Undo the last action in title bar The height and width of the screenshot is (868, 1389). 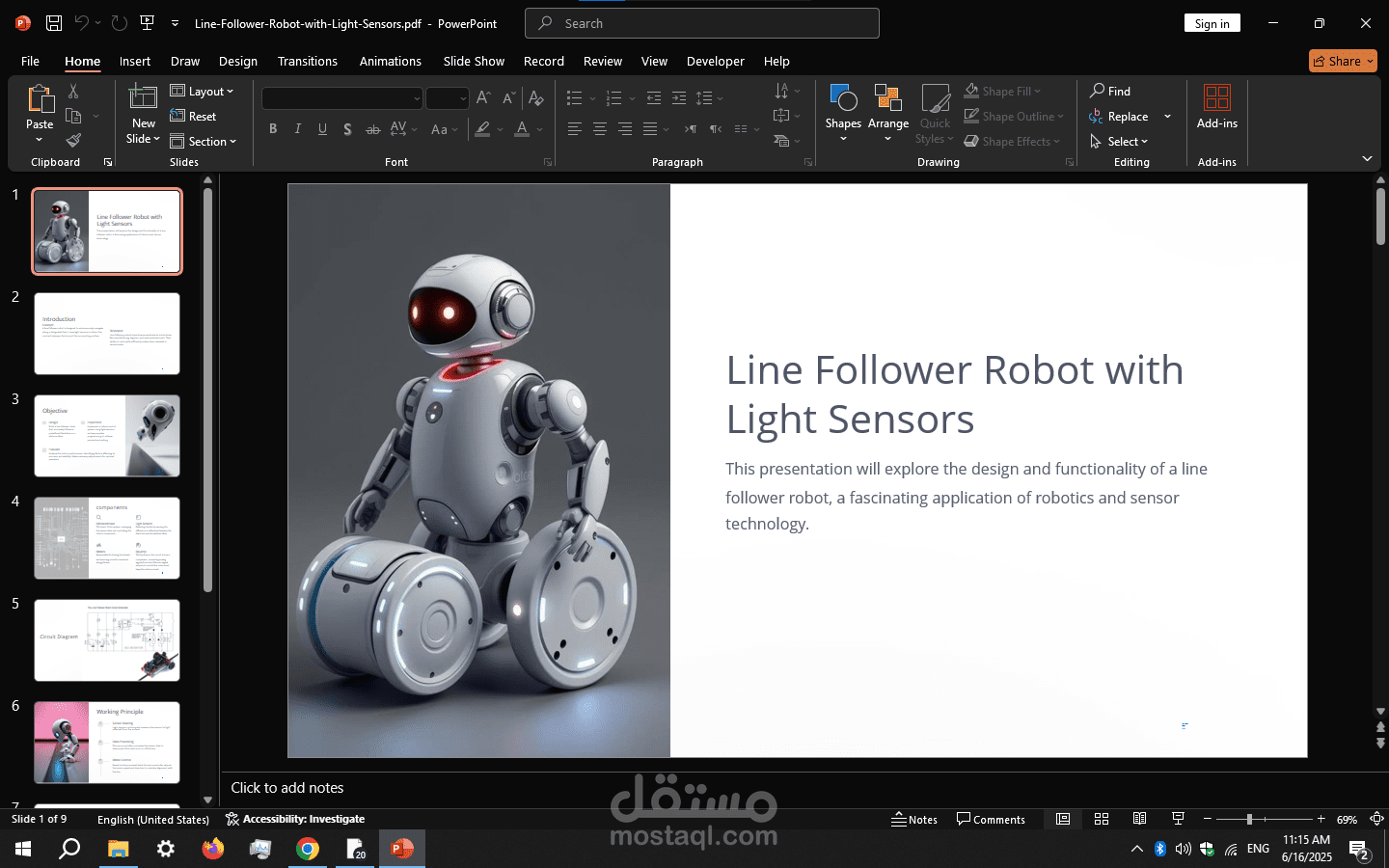[82, 23]
